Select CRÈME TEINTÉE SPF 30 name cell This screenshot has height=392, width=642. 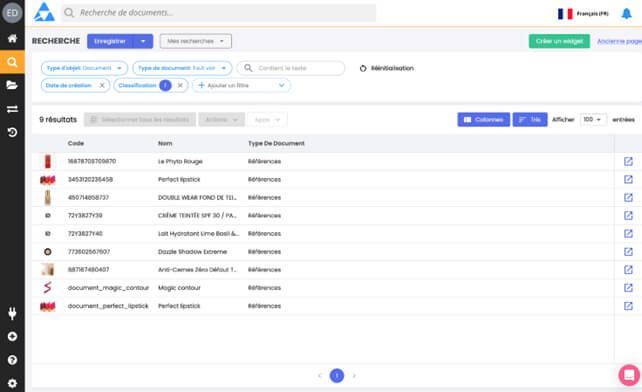[197, 215]
